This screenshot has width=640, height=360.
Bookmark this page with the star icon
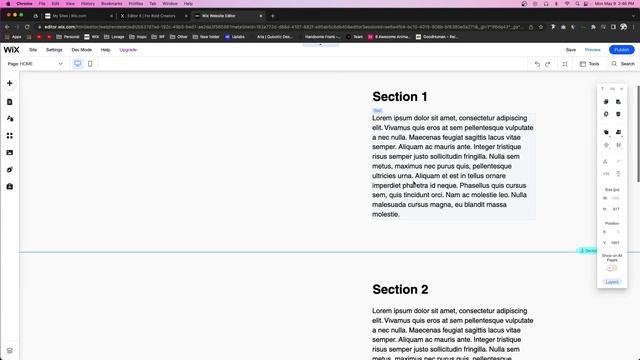coord(541,27)
